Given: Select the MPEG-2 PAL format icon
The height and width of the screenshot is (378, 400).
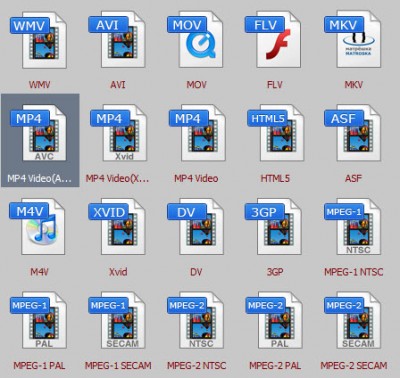Looking at the screenshot, I should (274, 321).
